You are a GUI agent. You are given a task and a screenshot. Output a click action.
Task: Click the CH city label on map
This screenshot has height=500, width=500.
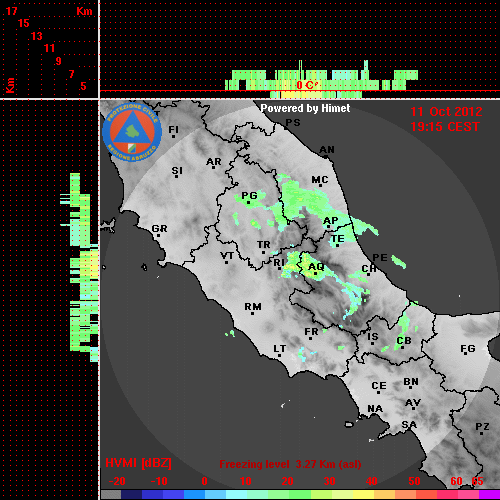click(x=369, y=268)
